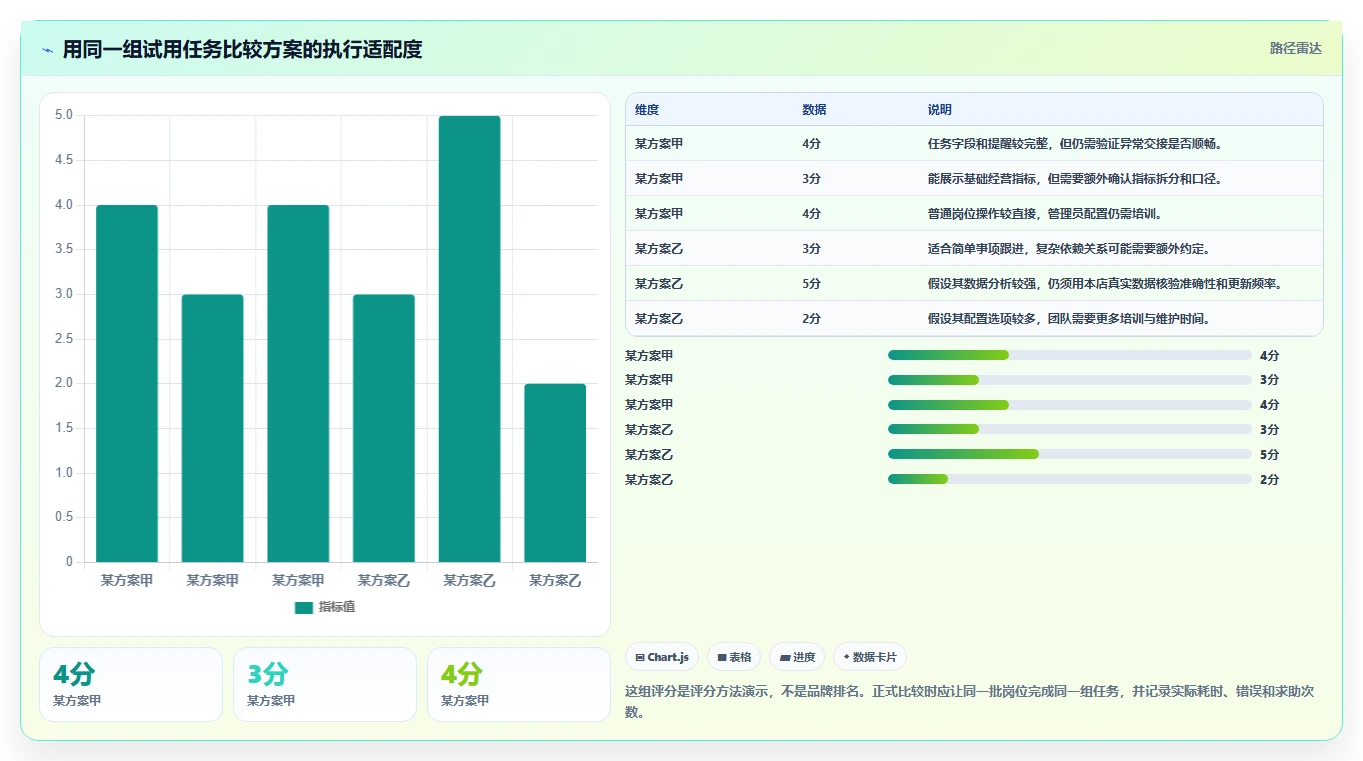1363x761 pixels.
Task: Click the light green 4分 data card
Action: click(x=518, y=684)
